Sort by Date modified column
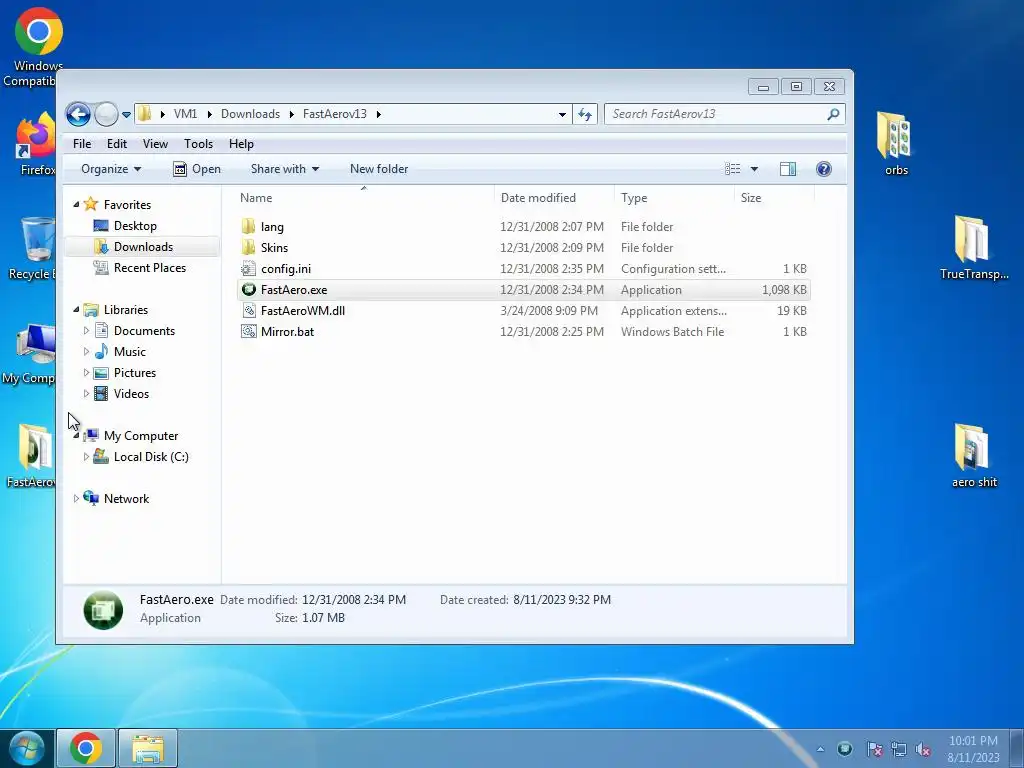The height and width of the screenshot is (768, 1024). pyautogui.click(x=538, y=198)
